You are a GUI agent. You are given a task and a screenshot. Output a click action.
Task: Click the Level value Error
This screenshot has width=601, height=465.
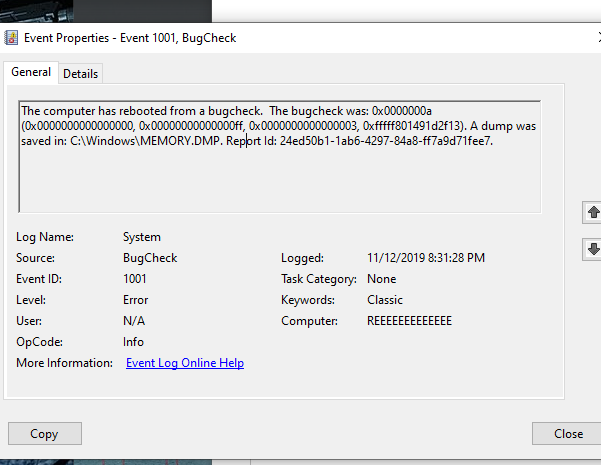[x=135, y=300]
